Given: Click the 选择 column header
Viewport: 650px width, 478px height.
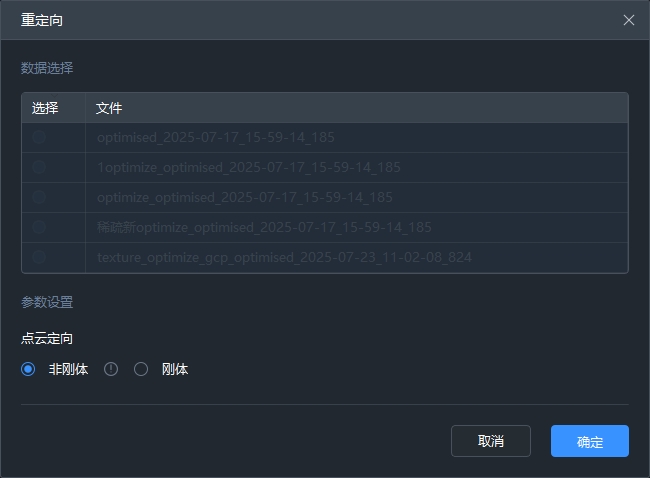Looking at the screenshot, I should click(x=45, y=108).
